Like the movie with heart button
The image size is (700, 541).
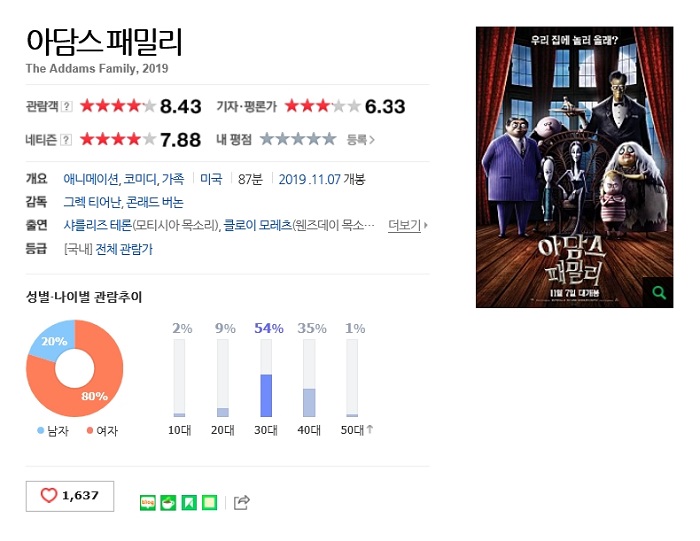(70, 496)
